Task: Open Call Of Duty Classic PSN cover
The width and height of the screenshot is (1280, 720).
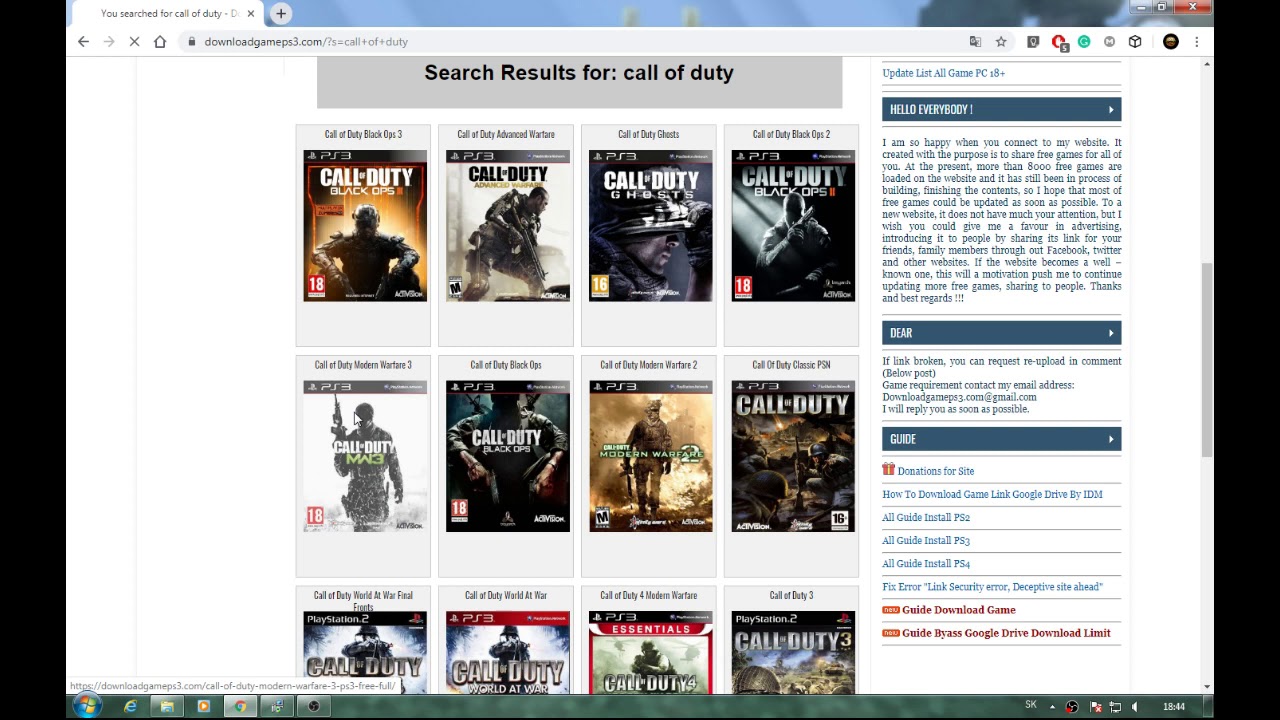Action: click(793, 456)
